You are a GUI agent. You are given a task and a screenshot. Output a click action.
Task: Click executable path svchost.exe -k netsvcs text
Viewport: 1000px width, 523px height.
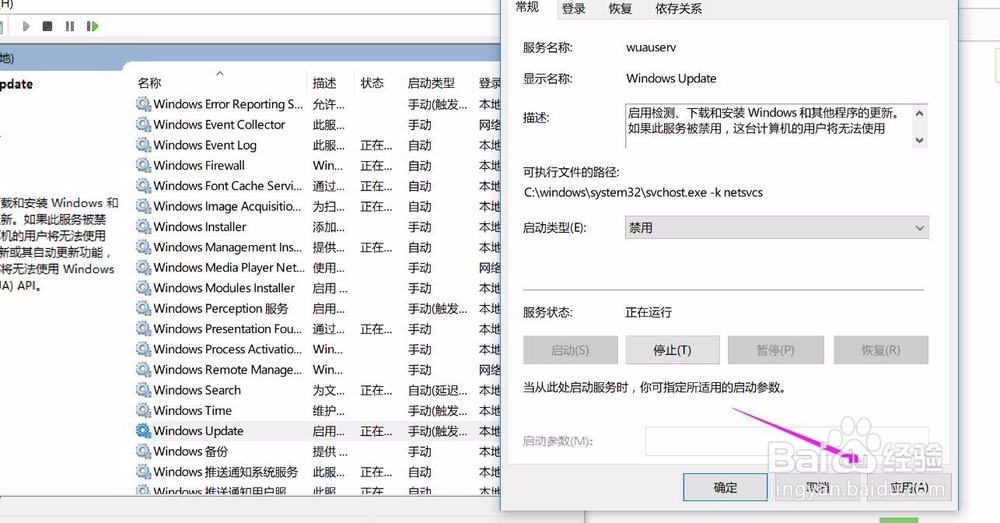pos(643,192)
